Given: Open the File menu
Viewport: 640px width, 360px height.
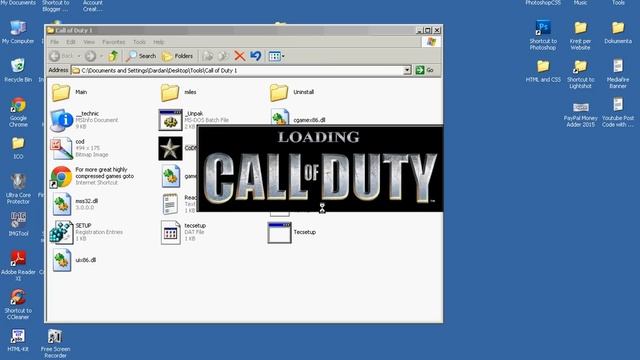Looking at the screenshot, I should (x=54, y=42).
